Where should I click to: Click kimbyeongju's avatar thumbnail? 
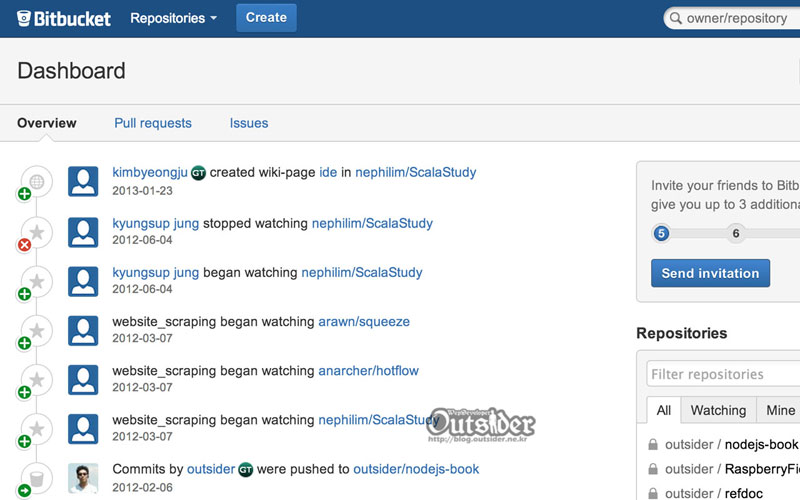[83, 181]
